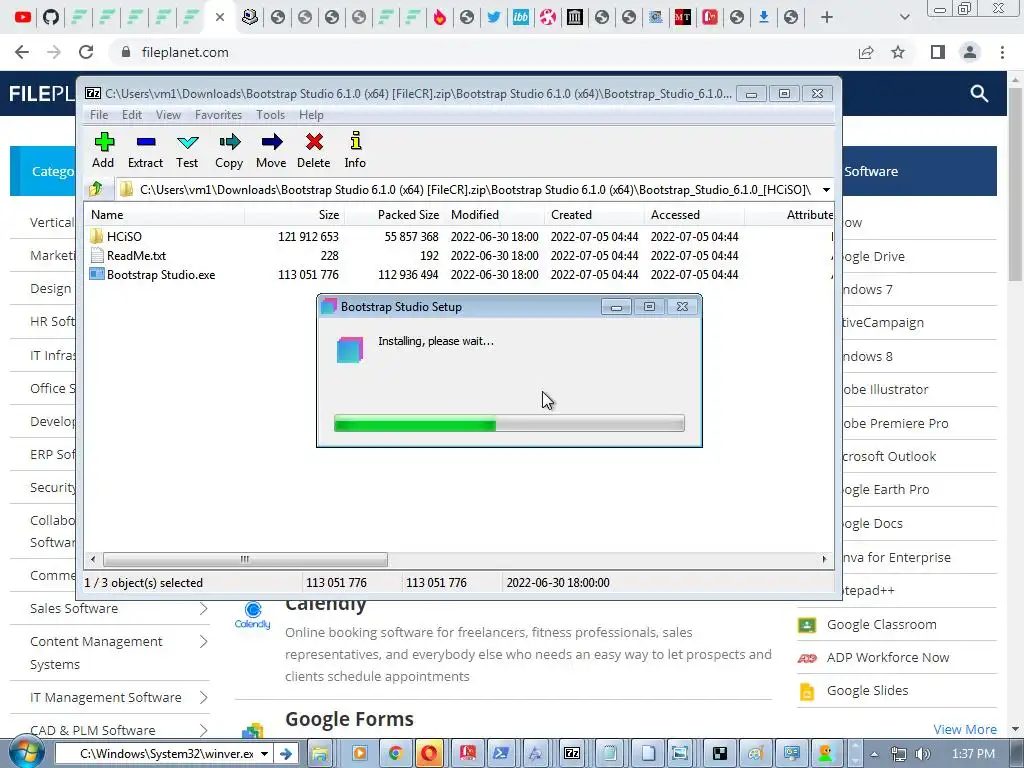Open the File menu in 7-Zip

[99, 115]
